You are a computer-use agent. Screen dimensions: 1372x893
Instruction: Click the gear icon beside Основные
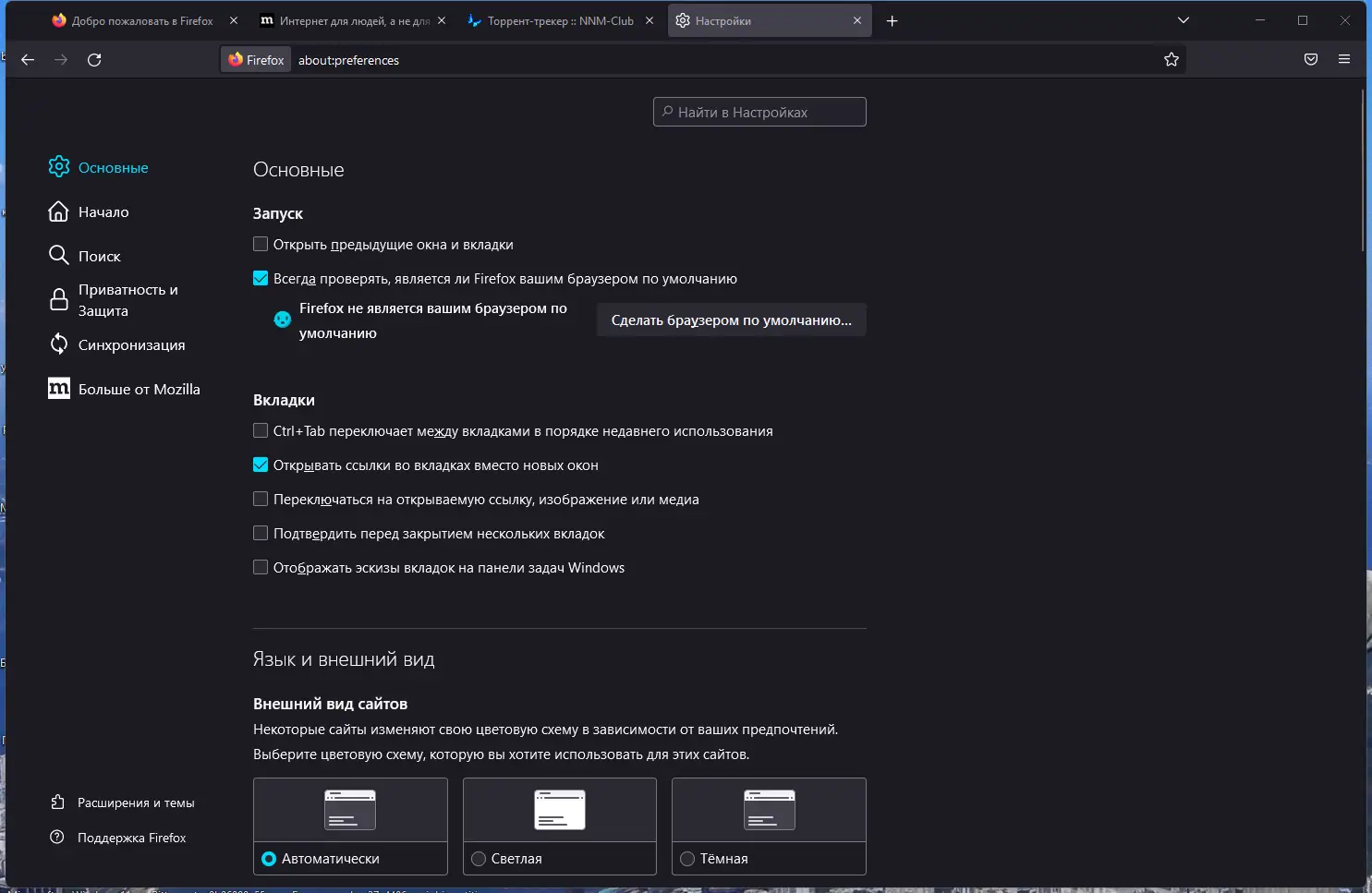pyautogui.click(x=59, y=167)
